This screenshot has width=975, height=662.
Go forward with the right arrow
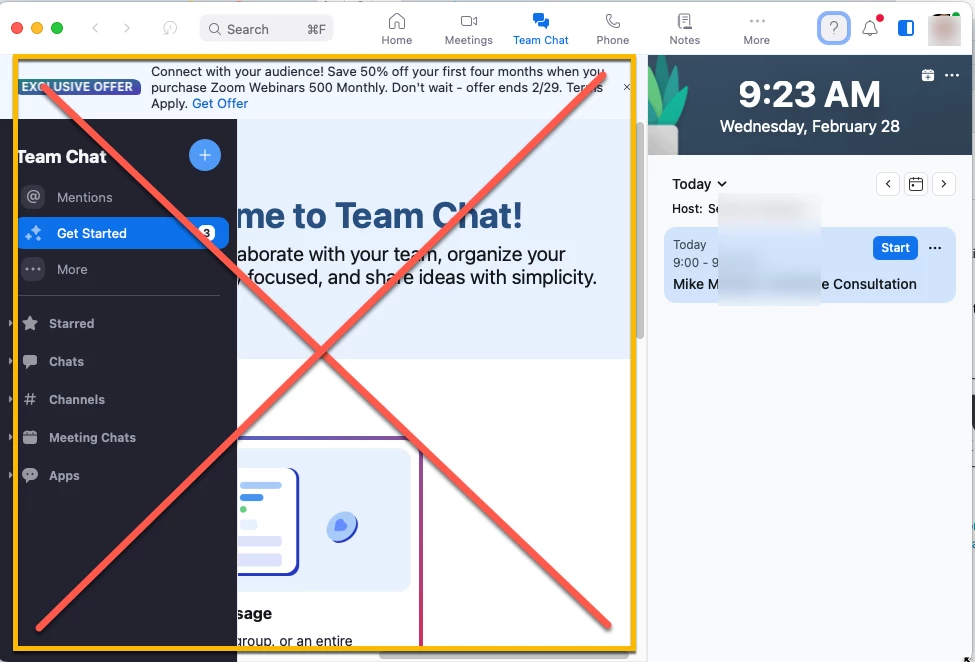point(127,28)
